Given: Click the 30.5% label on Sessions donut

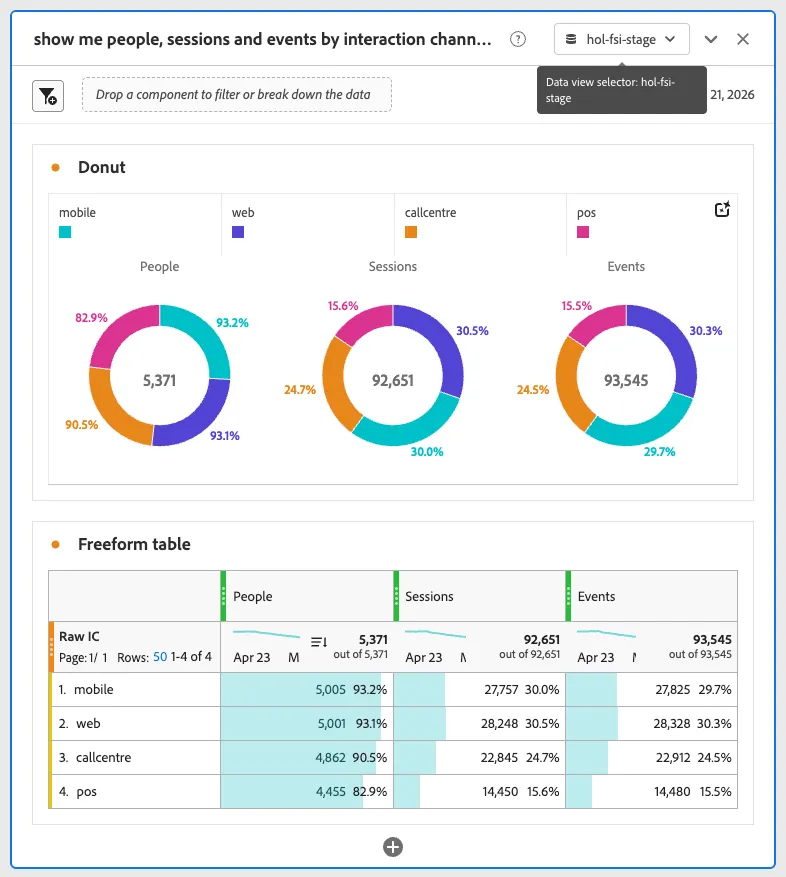Looking at the screenshot, I should point(472,331).
